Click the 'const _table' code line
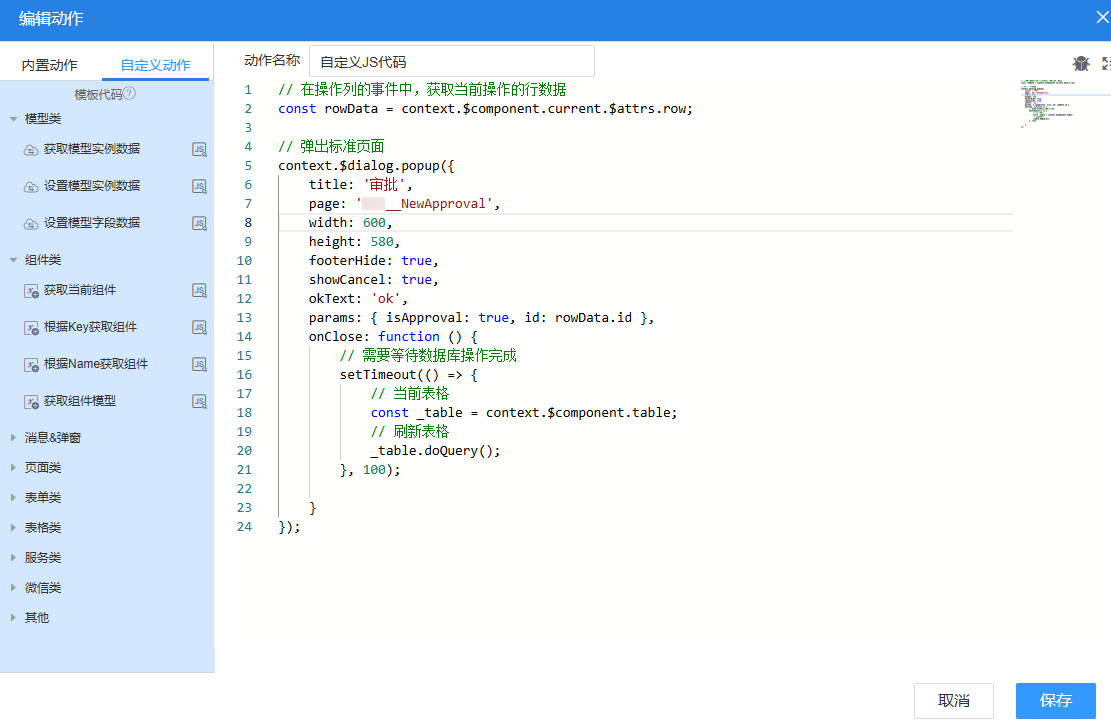This screenshot has width=1111, height=725. point(524,412)
